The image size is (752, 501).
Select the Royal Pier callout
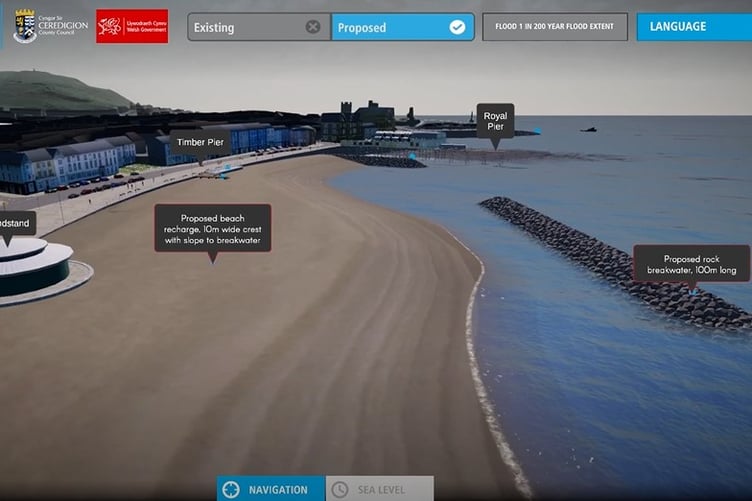point(495,122)
